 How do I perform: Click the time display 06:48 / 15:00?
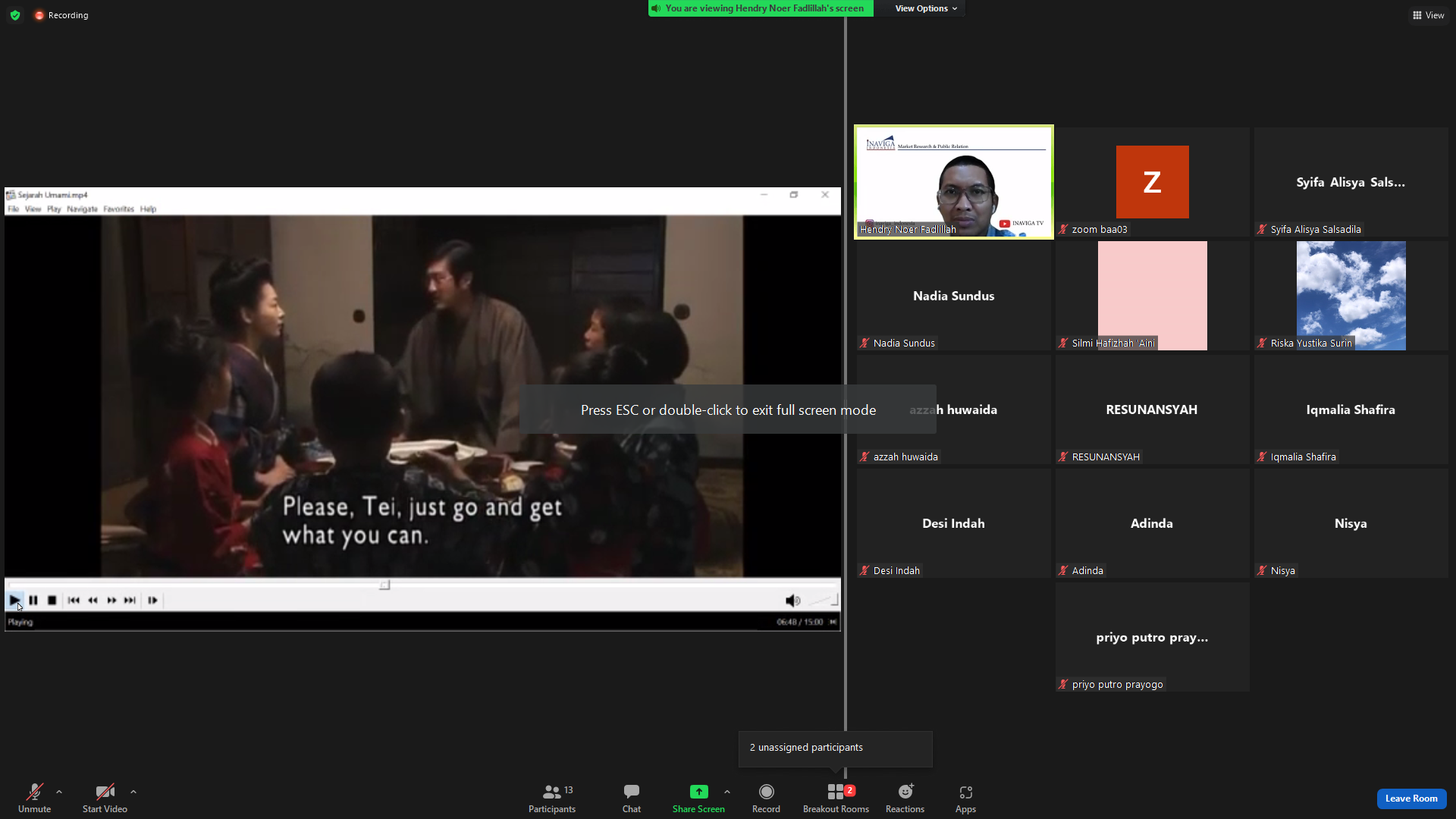pos(799,622)
